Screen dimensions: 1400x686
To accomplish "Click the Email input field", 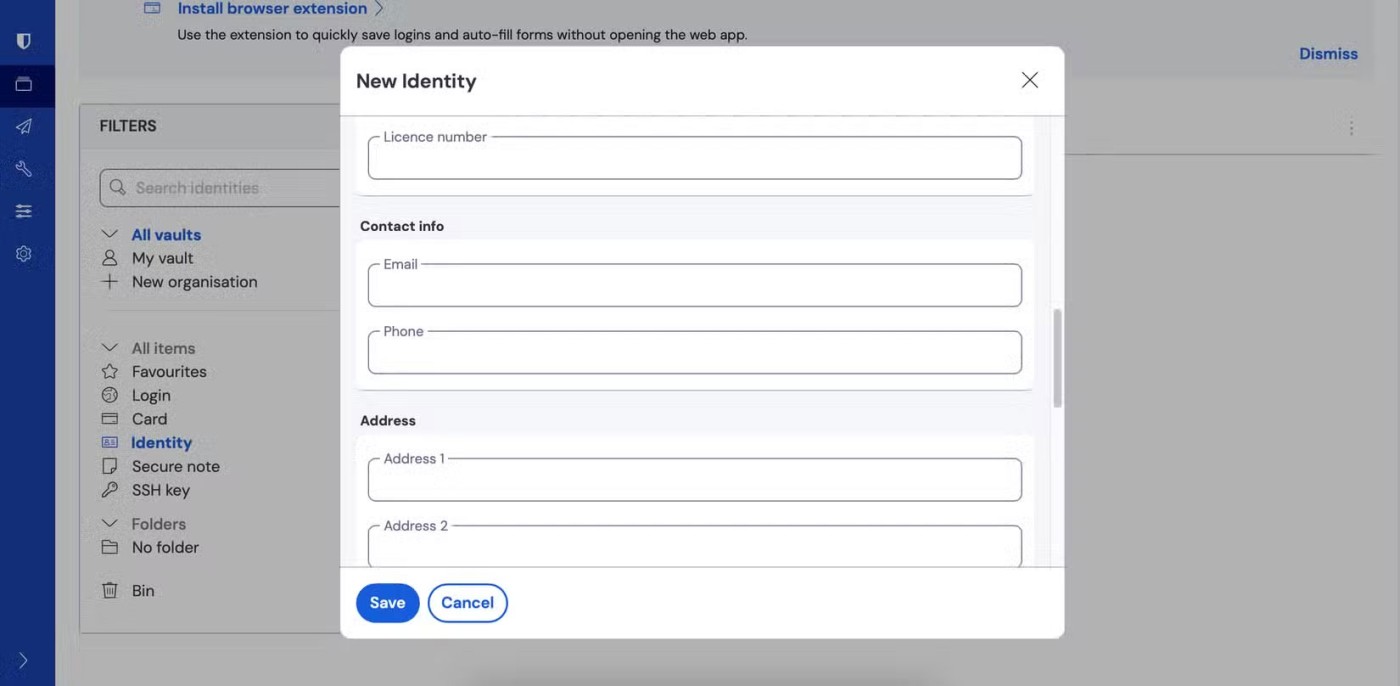I will click(x=694, y=288).
